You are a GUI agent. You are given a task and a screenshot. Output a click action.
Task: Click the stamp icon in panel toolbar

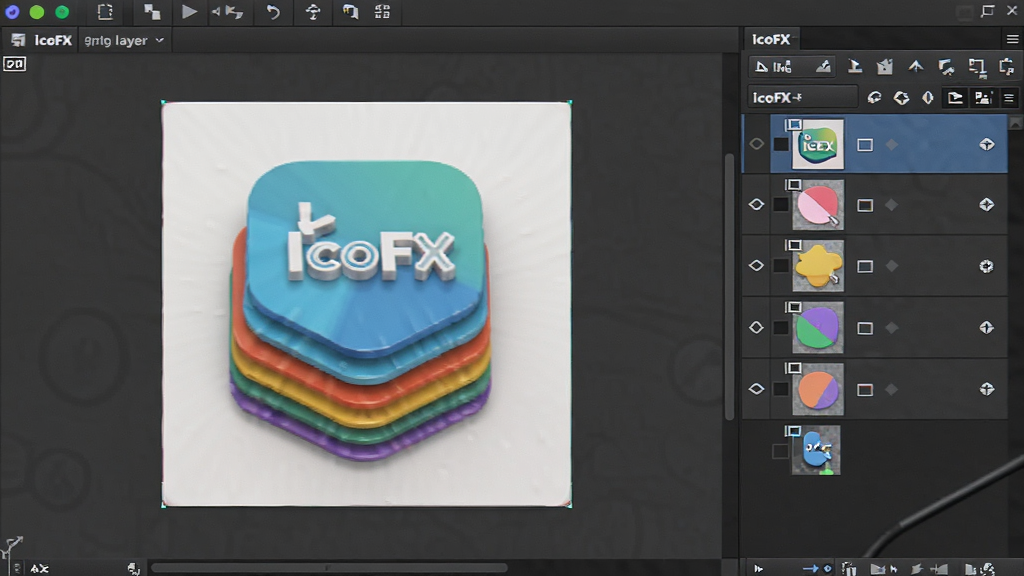(x=854, y=66)
